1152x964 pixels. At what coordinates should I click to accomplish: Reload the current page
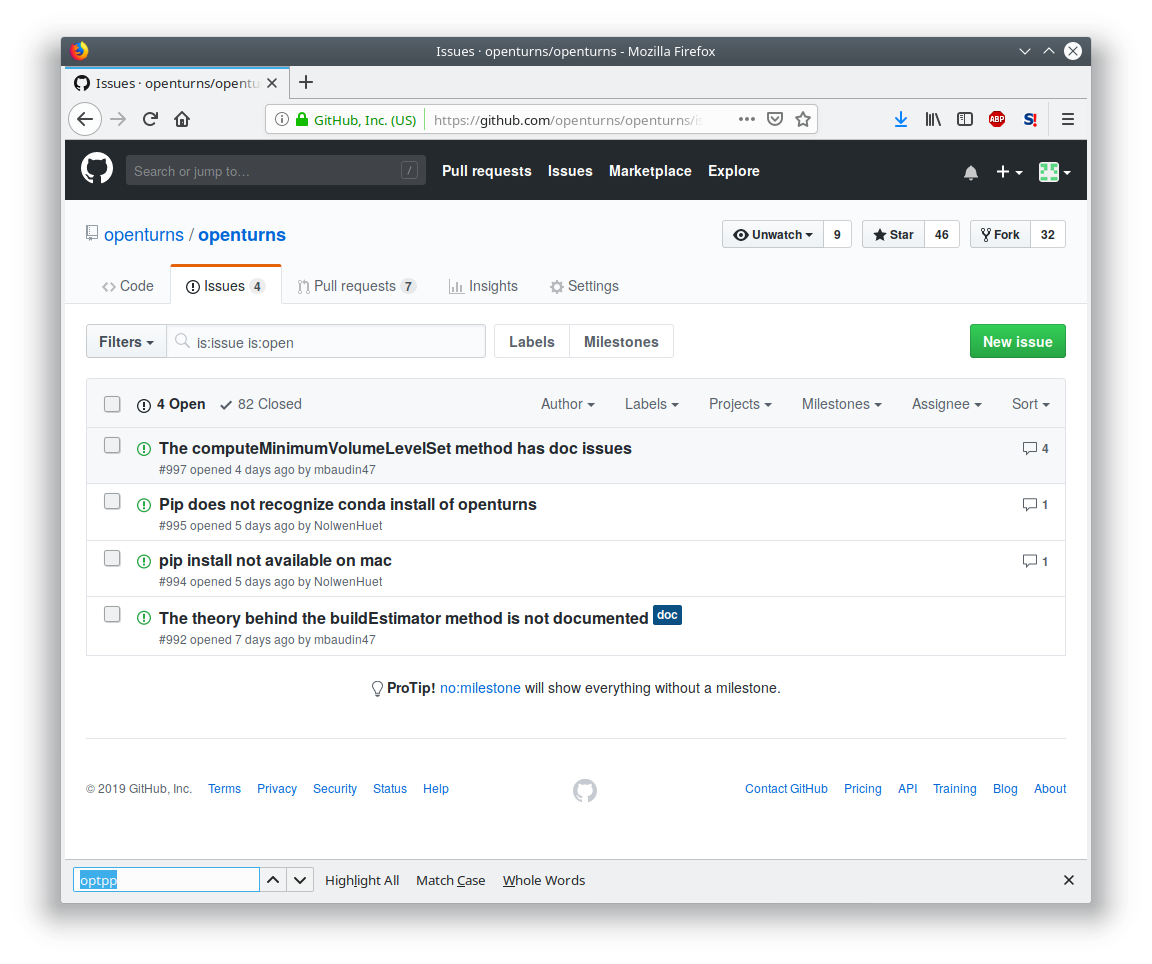coord(150,118)
